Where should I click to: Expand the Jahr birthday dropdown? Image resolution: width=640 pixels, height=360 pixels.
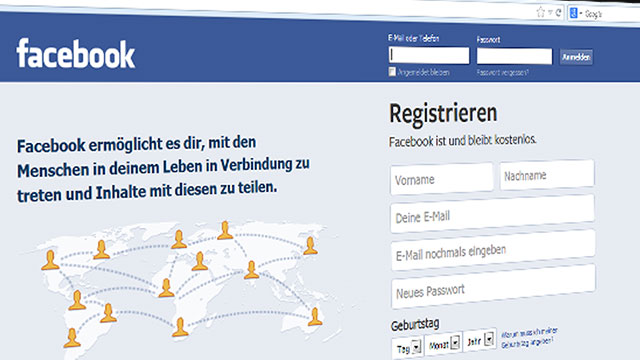click(481, 340)
